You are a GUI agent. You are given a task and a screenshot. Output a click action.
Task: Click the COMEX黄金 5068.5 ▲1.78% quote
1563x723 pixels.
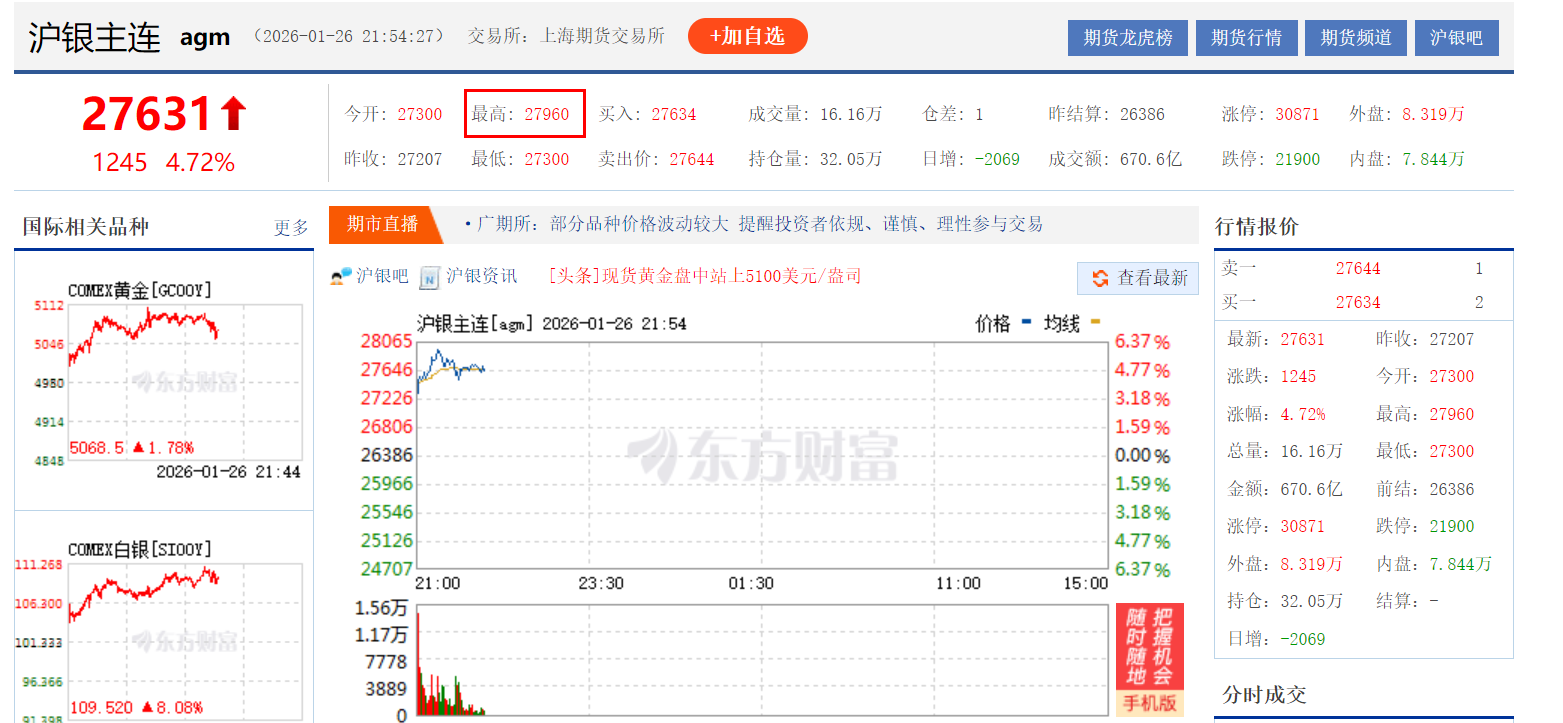pos(131,447)
